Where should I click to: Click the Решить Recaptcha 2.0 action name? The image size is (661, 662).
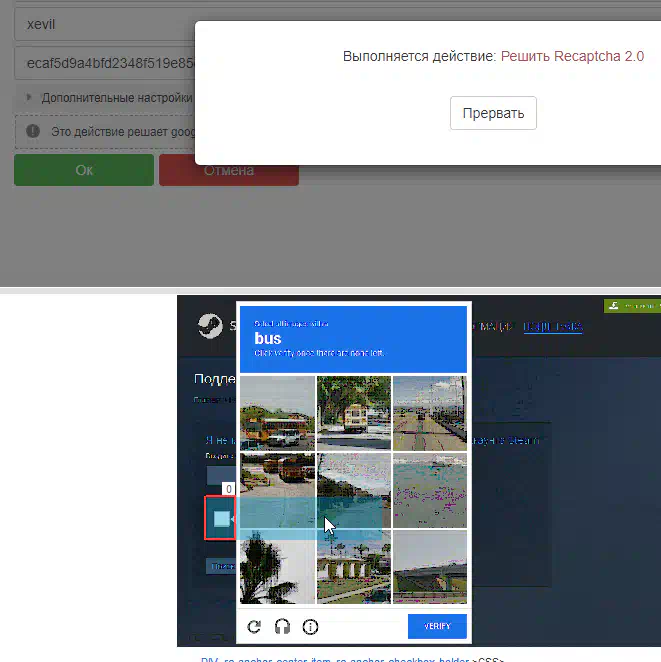[572, 56]
